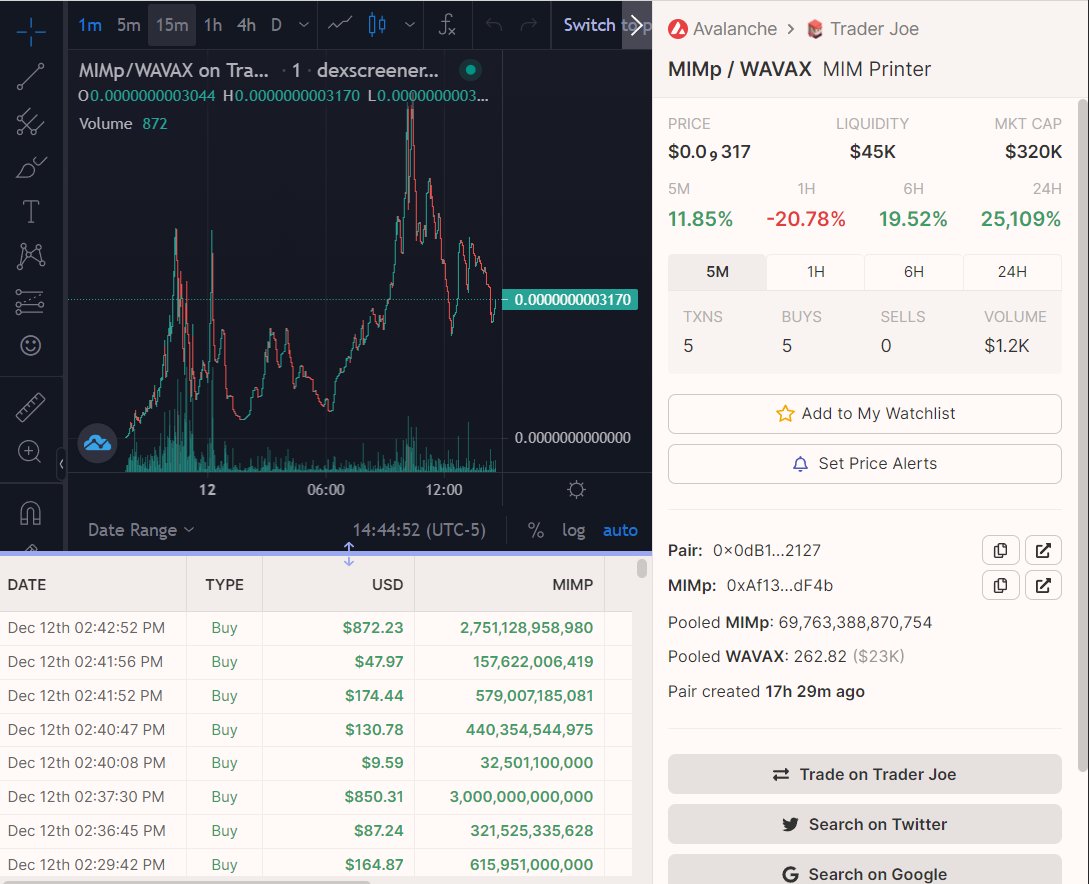Select the trend line drawing tool
The height and width of the screenshot is (884, 1089).
tap(31, 76)
